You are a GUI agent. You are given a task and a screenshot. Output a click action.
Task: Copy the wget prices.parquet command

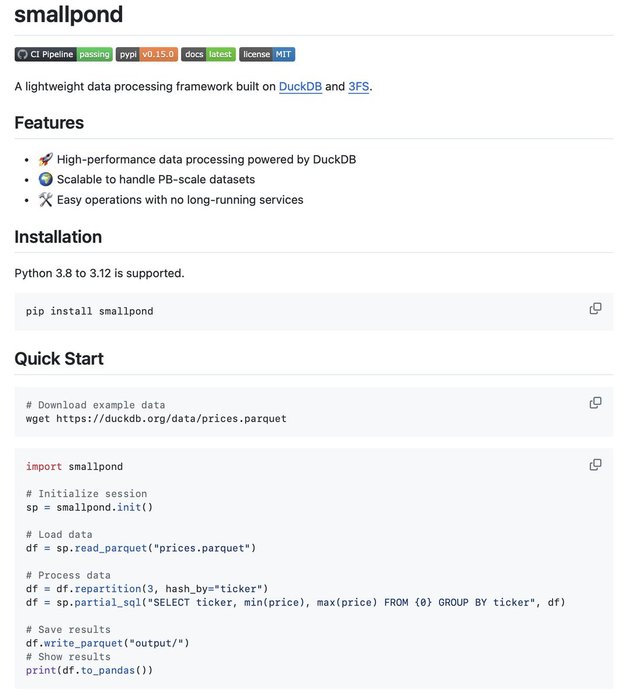click(x=595, y=403)
